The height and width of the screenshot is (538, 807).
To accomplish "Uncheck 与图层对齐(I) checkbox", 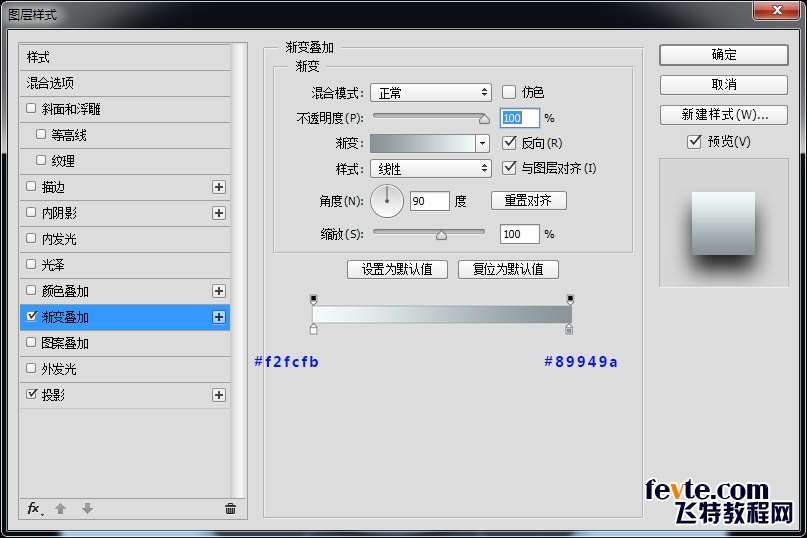I will click(509, 168).
